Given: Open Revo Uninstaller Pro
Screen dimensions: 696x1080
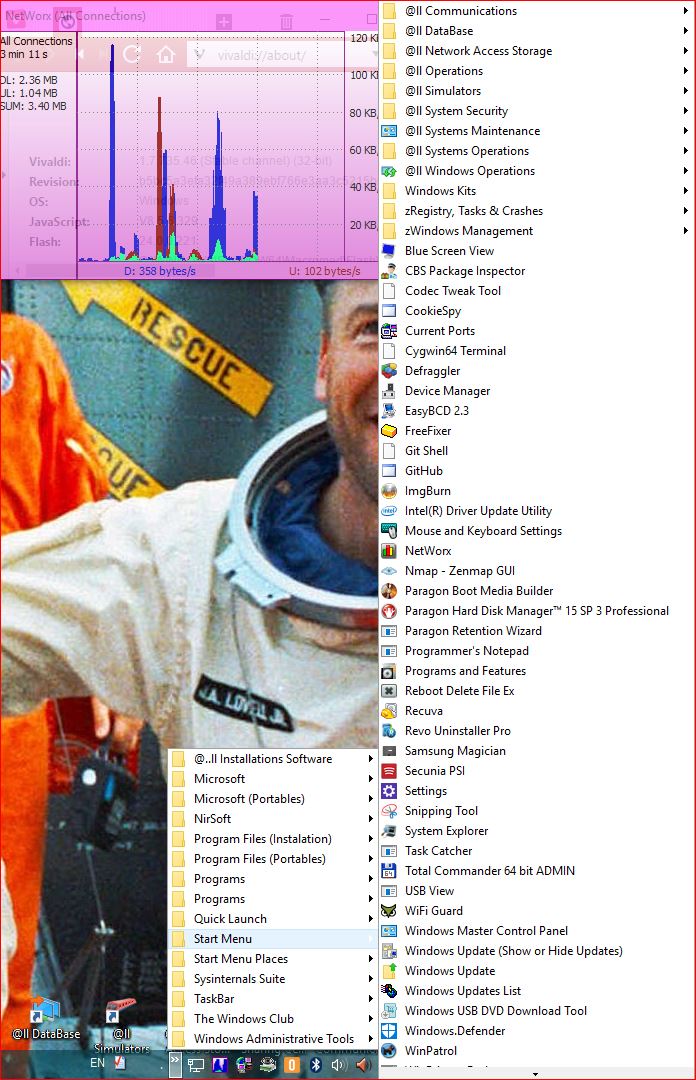Looking at the screenshot, I should pos(457,731).
